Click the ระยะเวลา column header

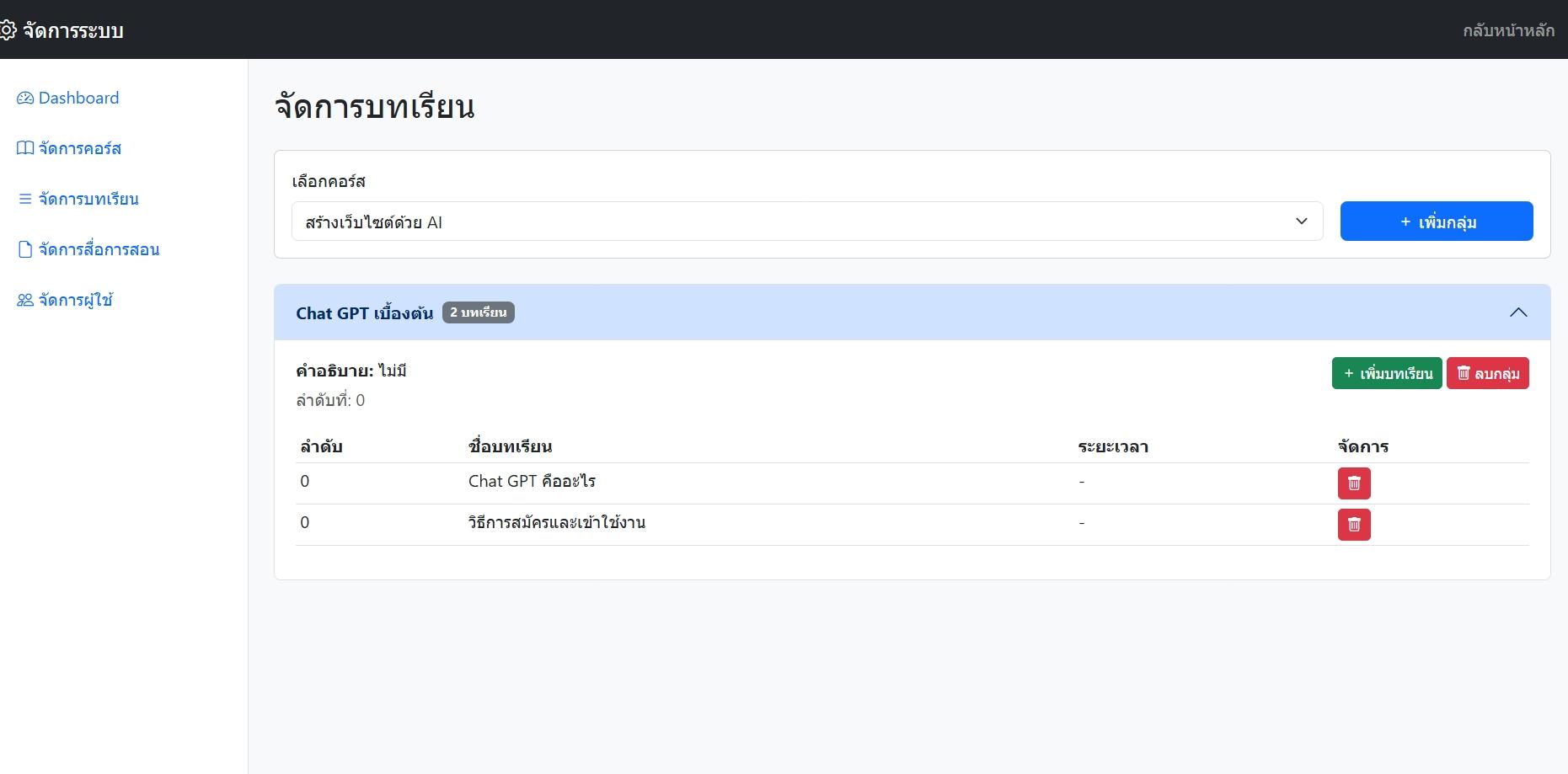click(1113, 446)
